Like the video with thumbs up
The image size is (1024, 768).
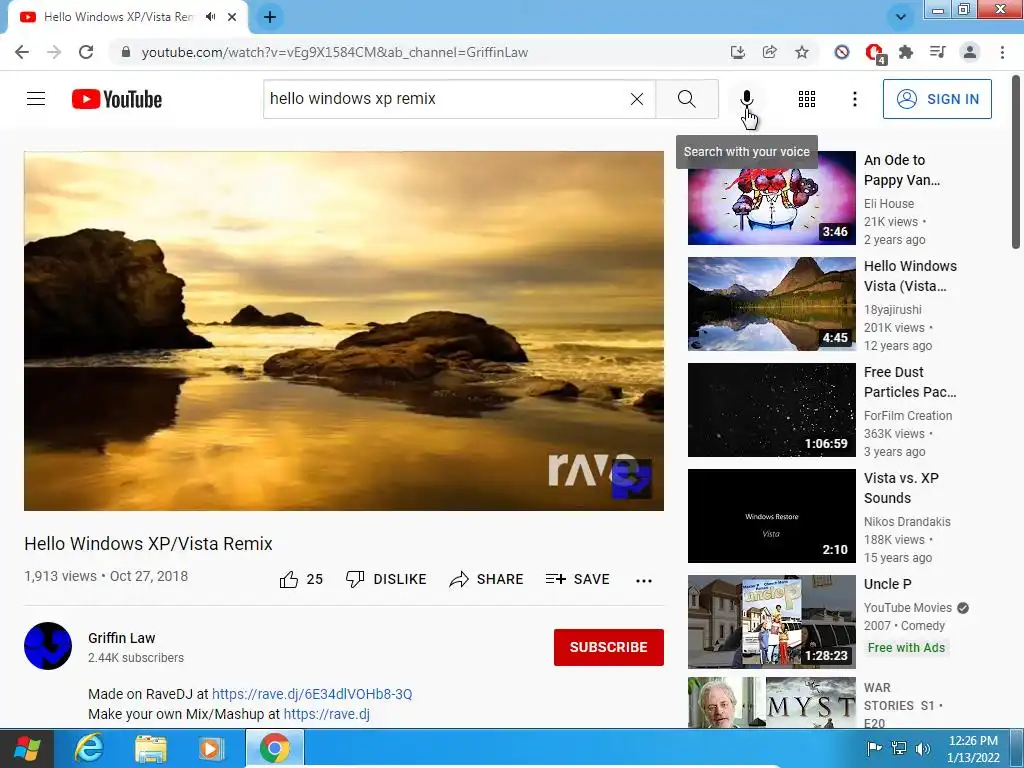[301, 579]
